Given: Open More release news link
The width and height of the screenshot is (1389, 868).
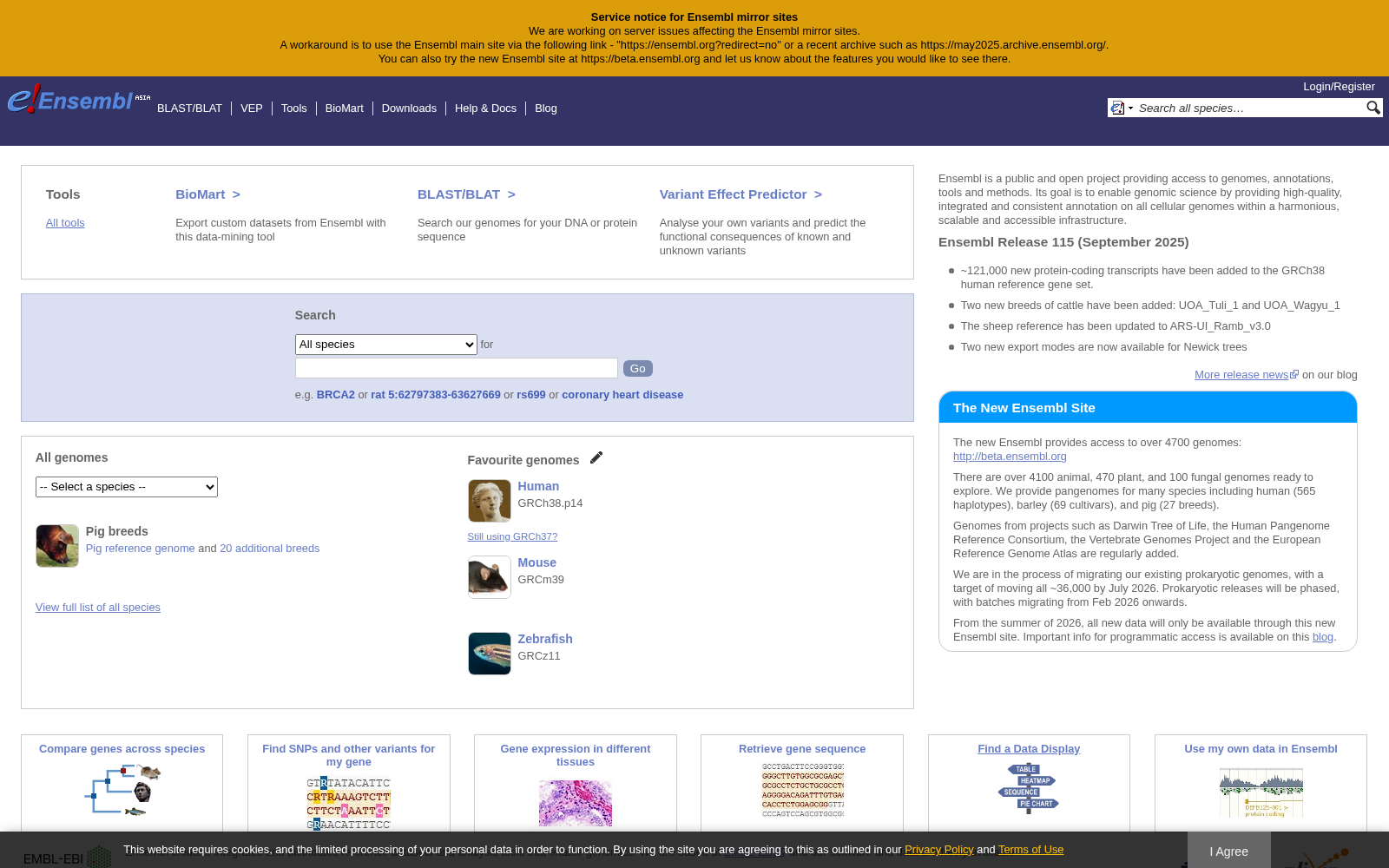Looking at the screenshot, I should point(1247,375).
